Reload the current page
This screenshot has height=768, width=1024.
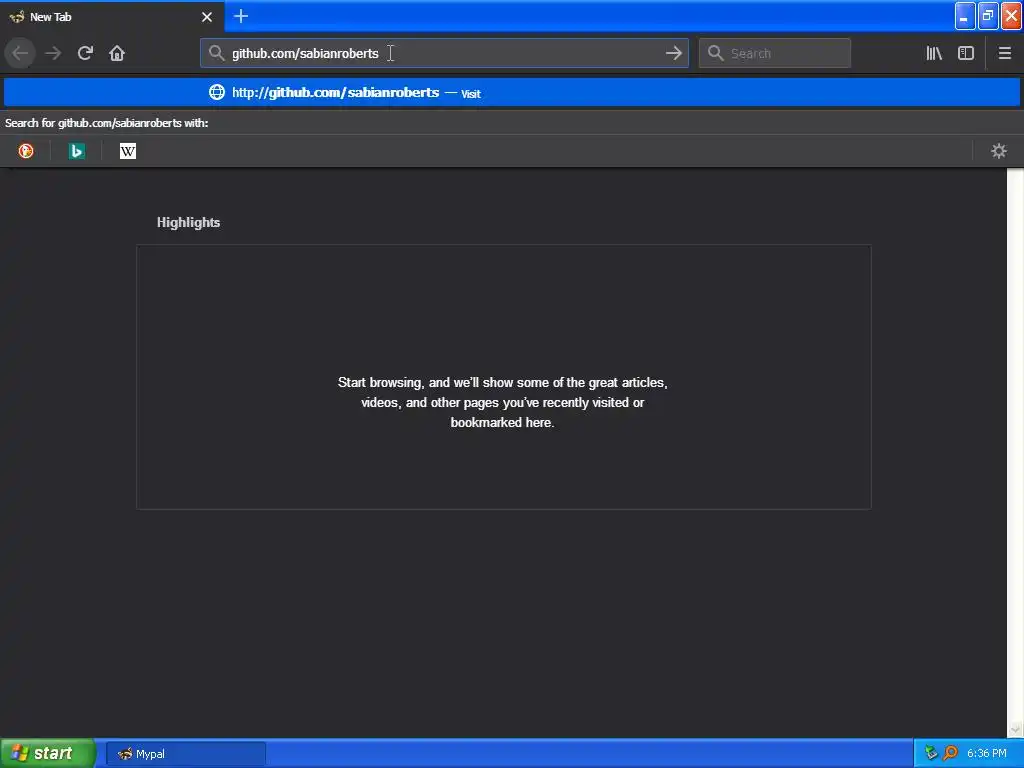pyautogui.click(x=85, y=53)
